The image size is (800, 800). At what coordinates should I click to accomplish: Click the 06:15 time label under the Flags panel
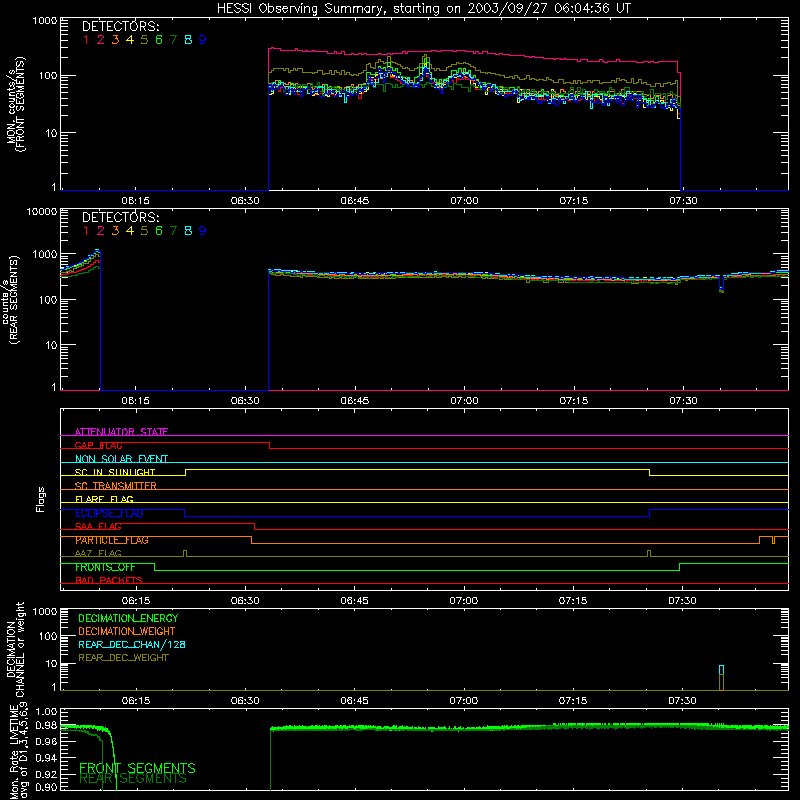coord(136,601)
